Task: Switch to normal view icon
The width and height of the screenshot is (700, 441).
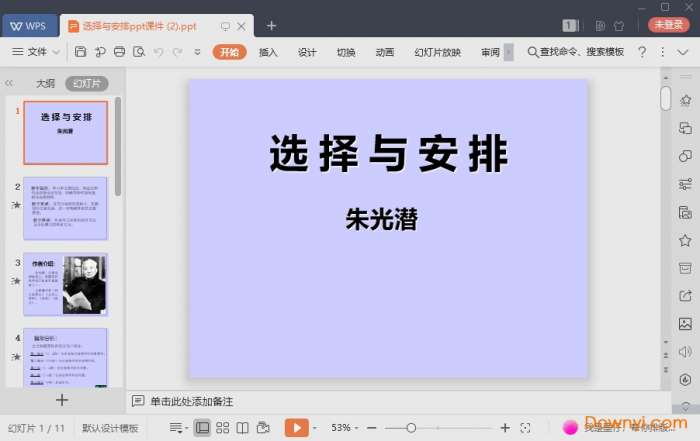Action: pyautogui.click(x=202, y=428)
